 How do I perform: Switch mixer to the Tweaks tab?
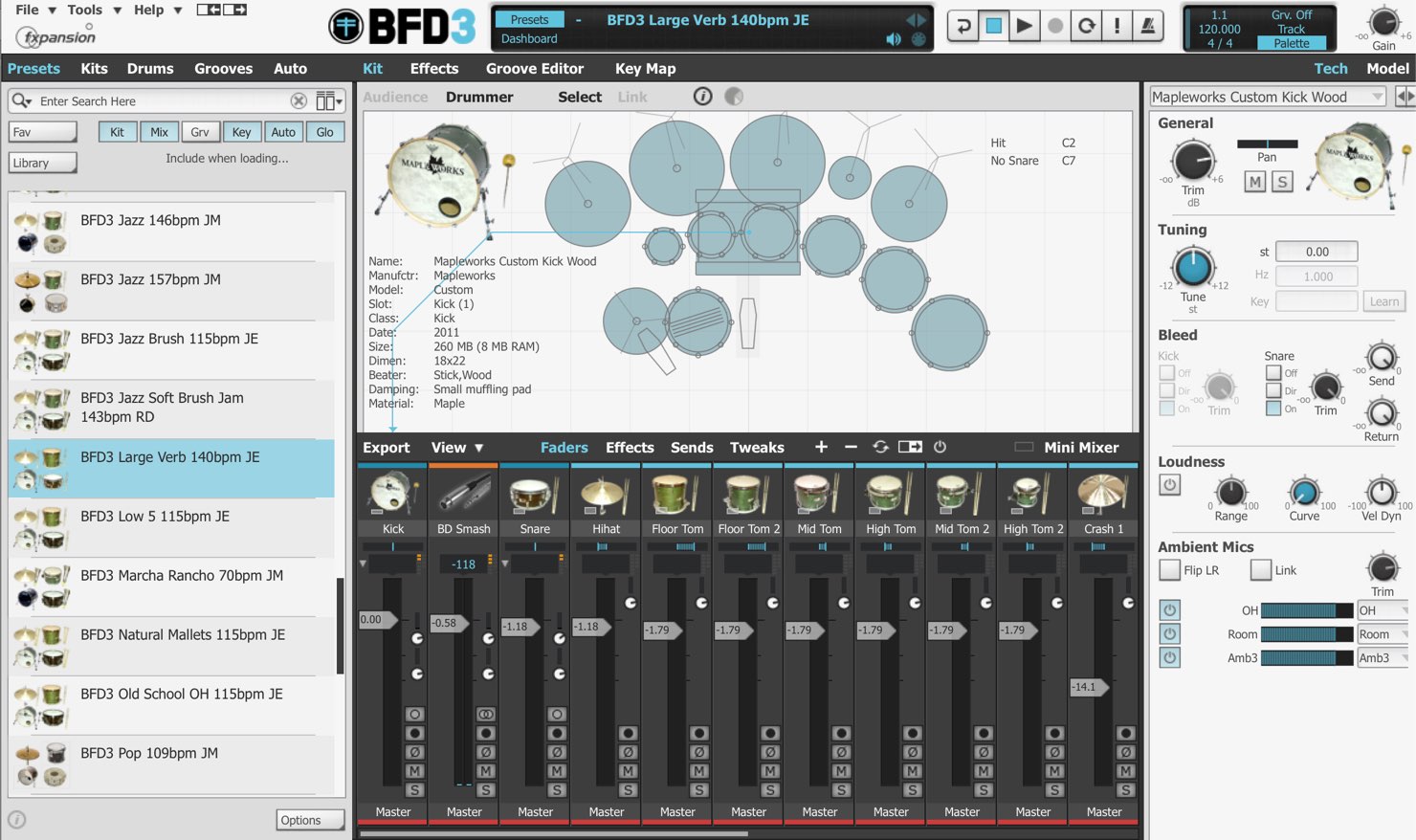[x=757, y=447]
